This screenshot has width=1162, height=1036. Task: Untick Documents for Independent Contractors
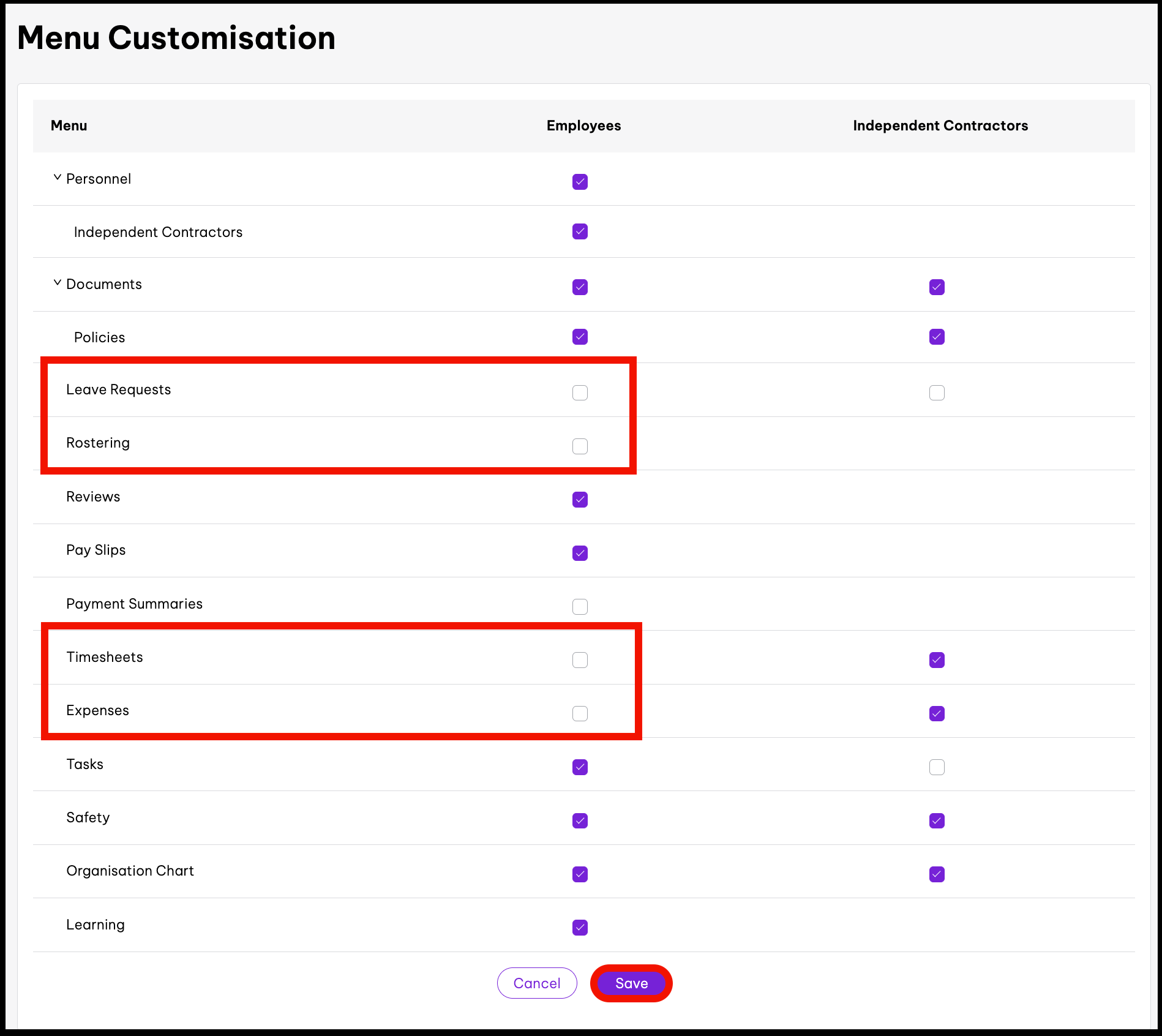(936, 287)
